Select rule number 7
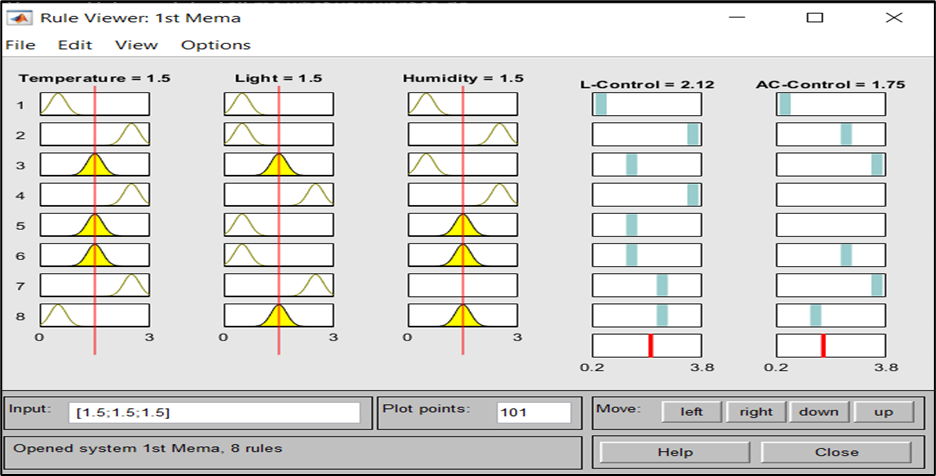Screen dimensions: 936x476 point(21,286)
